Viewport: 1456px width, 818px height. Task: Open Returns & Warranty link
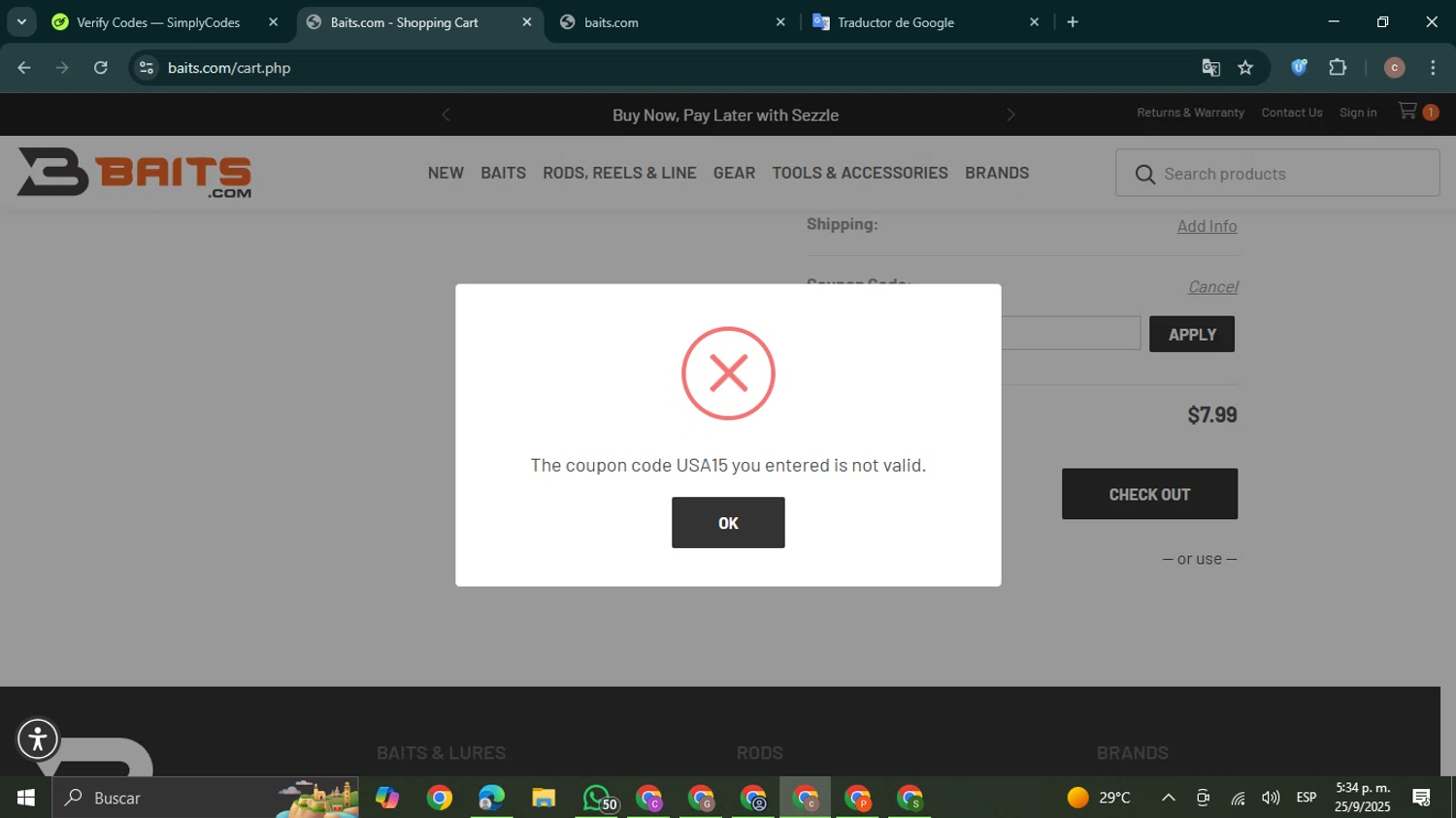pyautogui.click(x=1190, y=113)
